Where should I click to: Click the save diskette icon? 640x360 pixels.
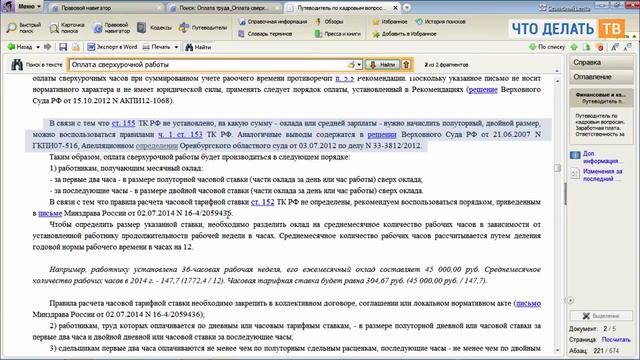pos(63,47)
